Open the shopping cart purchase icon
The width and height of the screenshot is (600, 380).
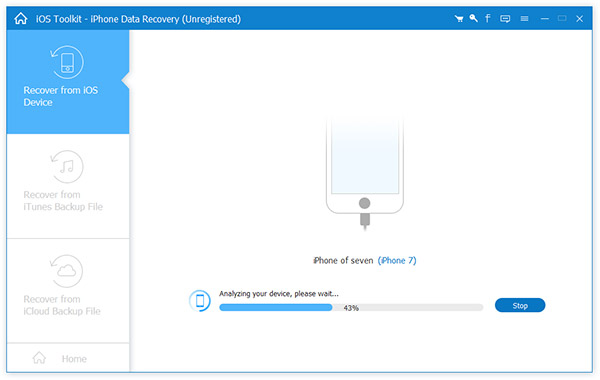pyautogui.click(x=459, y=18)
